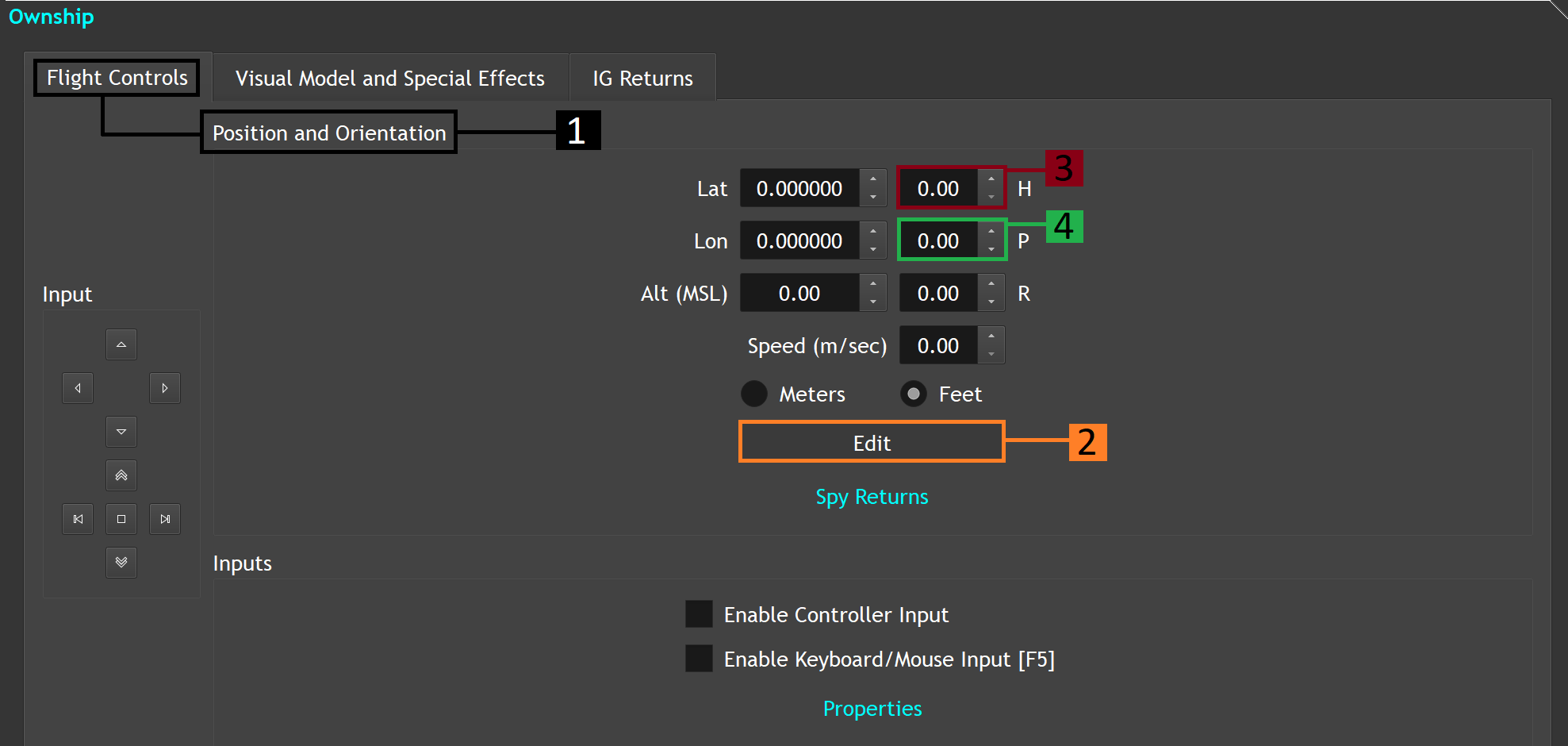
Task: Increment the Lat value with up spinner
Action: click(873, 179)
